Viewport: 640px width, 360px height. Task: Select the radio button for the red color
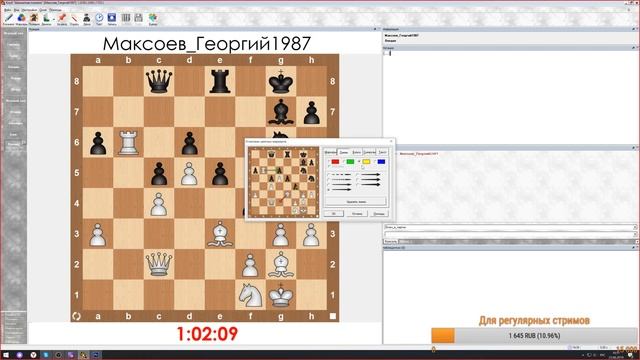[329, 161]
